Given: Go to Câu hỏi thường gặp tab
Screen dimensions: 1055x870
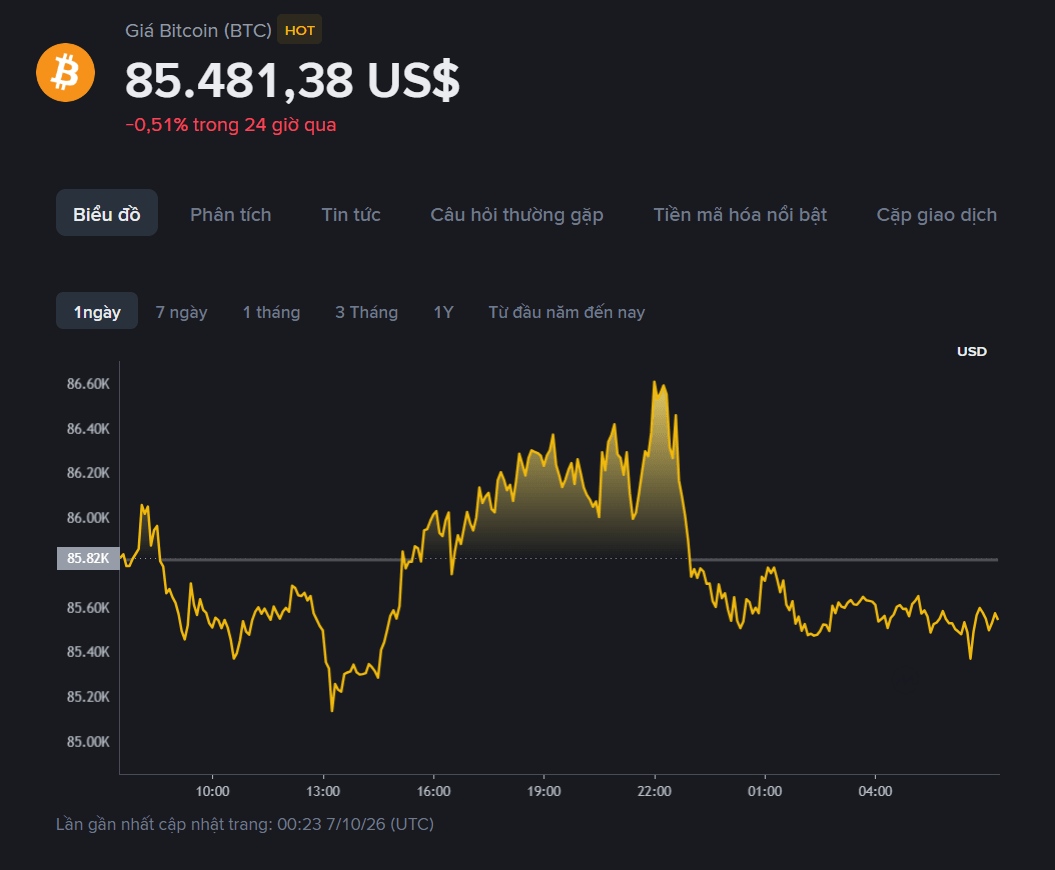Looking at the screenshot, I should point(517,215).
